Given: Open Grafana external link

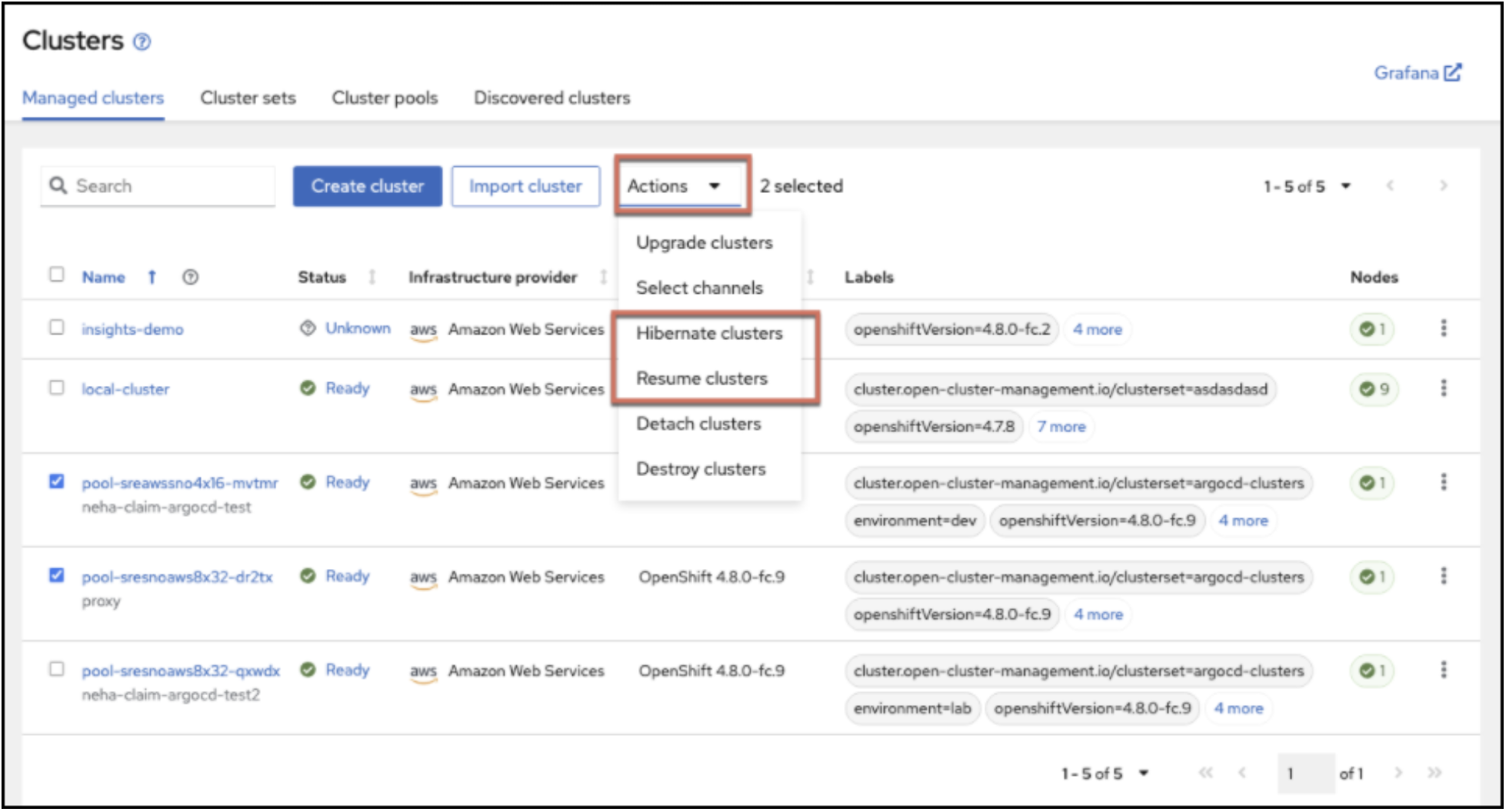Looking at the screenshot, I should click(x=1417, y=73).
